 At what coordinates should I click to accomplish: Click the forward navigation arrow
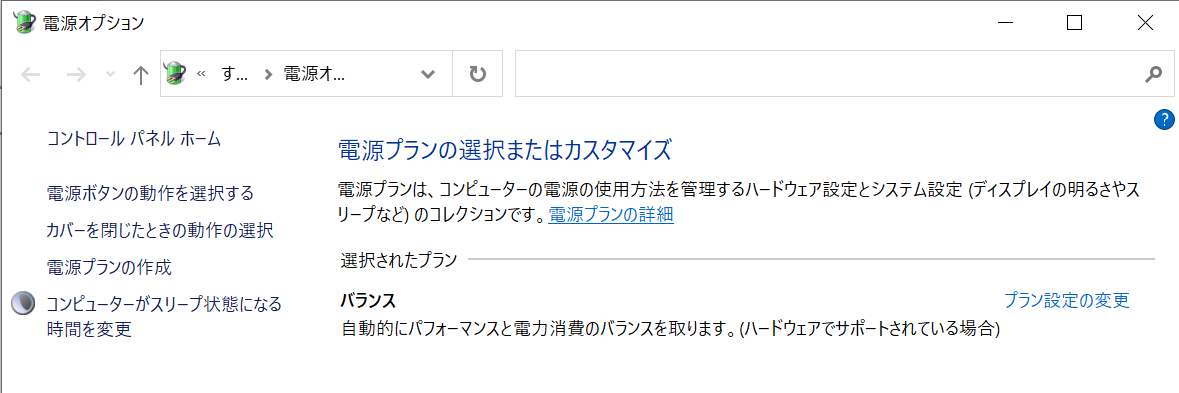76,74
